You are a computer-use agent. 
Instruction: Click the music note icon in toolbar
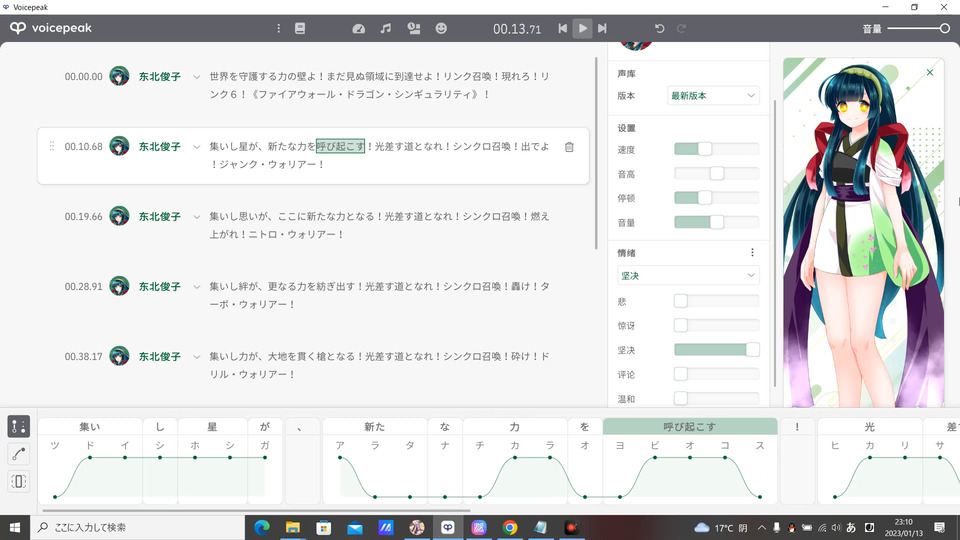[x=386, y=28]
